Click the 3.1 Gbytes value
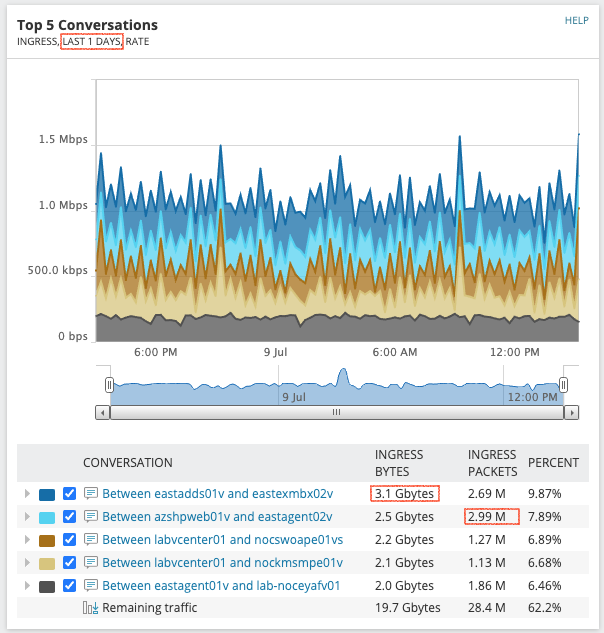Image resolution: width=604 pixels, height=633 pixels. (x=405, y=494)
